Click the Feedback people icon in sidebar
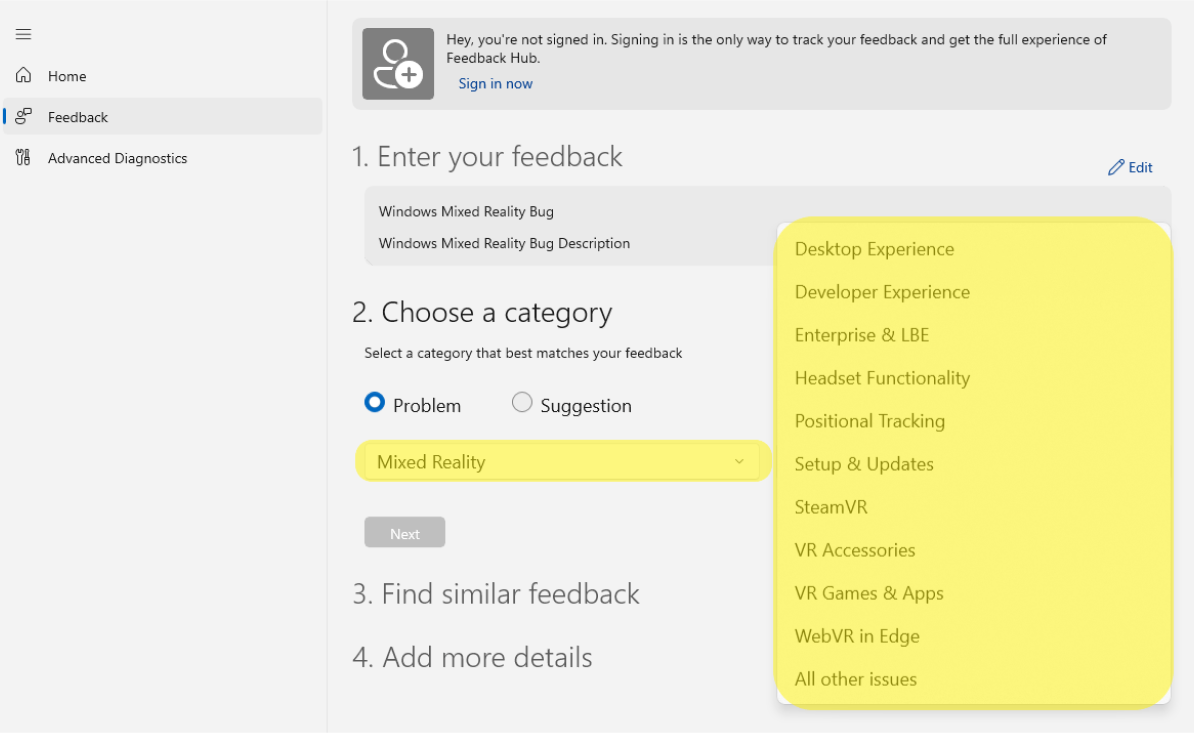 point(24,116)
